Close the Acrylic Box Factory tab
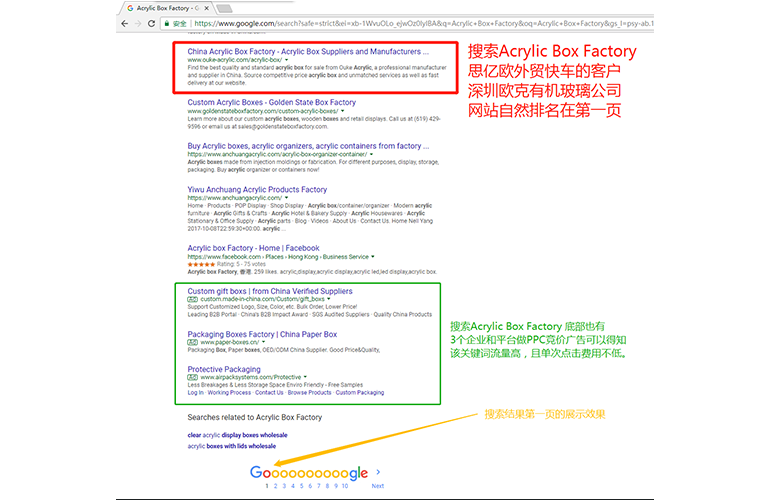770x500 pixels. pos(207,8)
